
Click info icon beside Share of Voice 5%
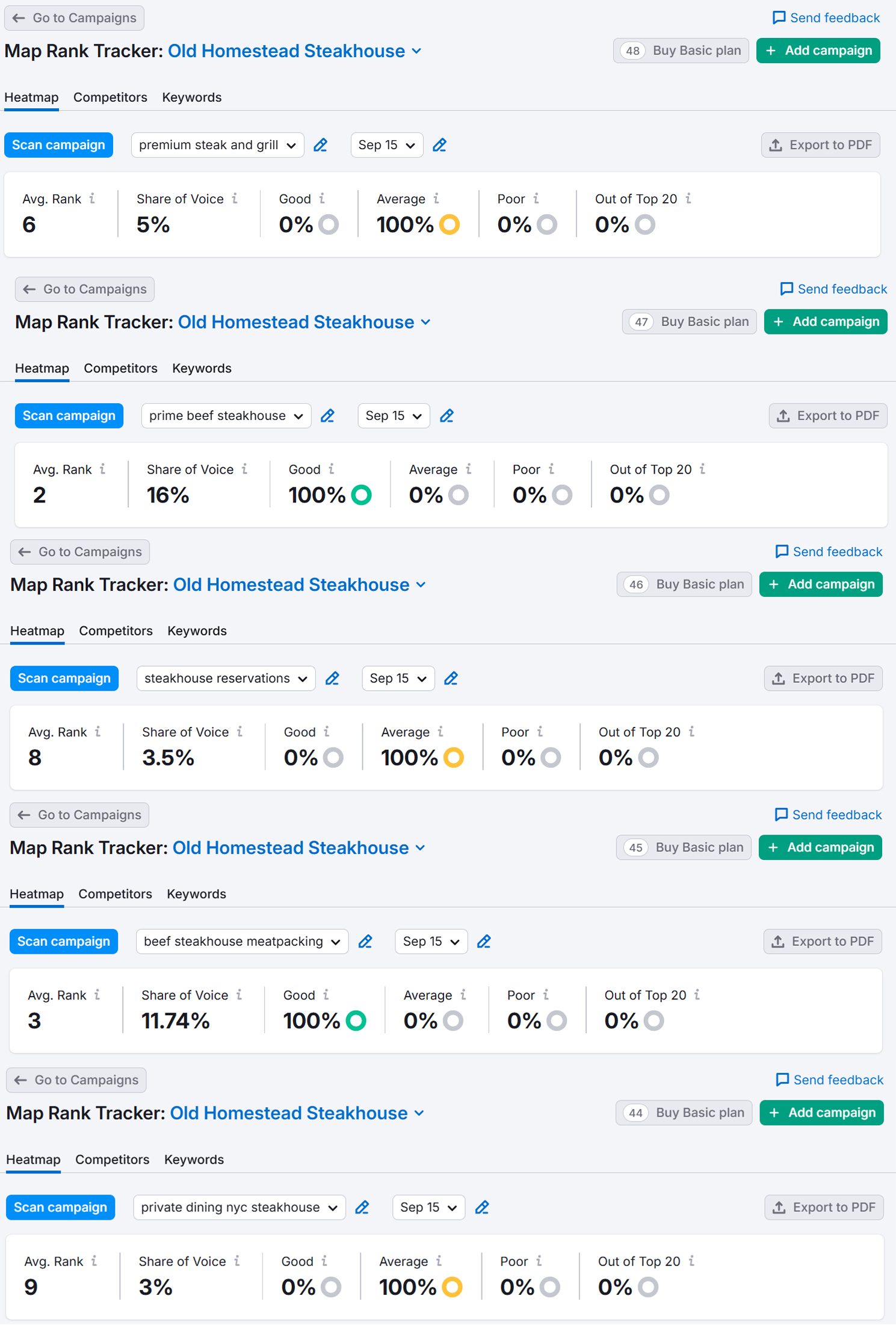[235, 199]
